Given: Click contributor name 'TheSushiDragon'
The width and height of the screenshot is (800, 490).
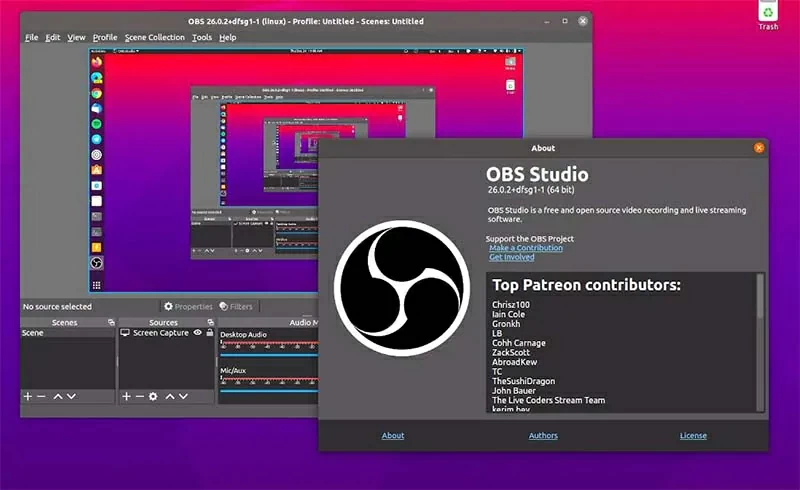Looking at the screenshot, I should pos(523,381).
